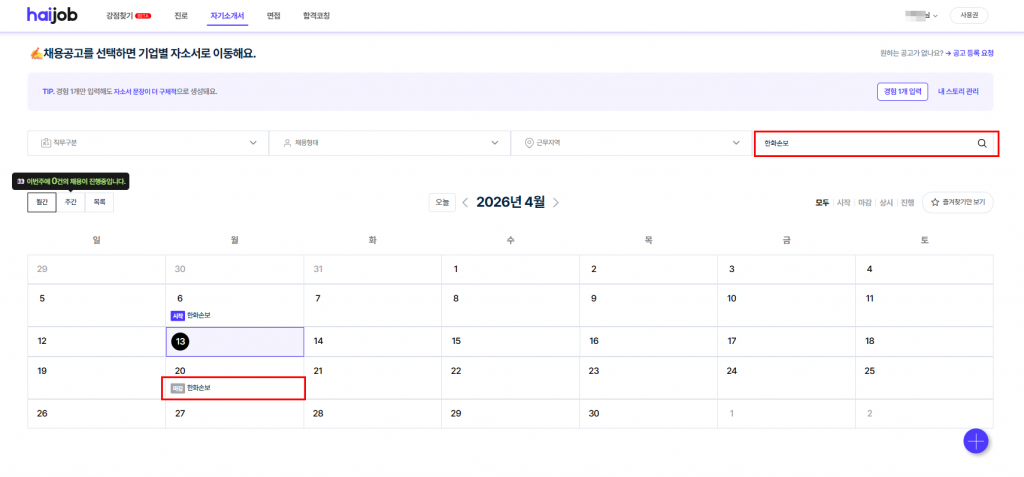Switch calendar to 주간 view

tap(71, 202)
